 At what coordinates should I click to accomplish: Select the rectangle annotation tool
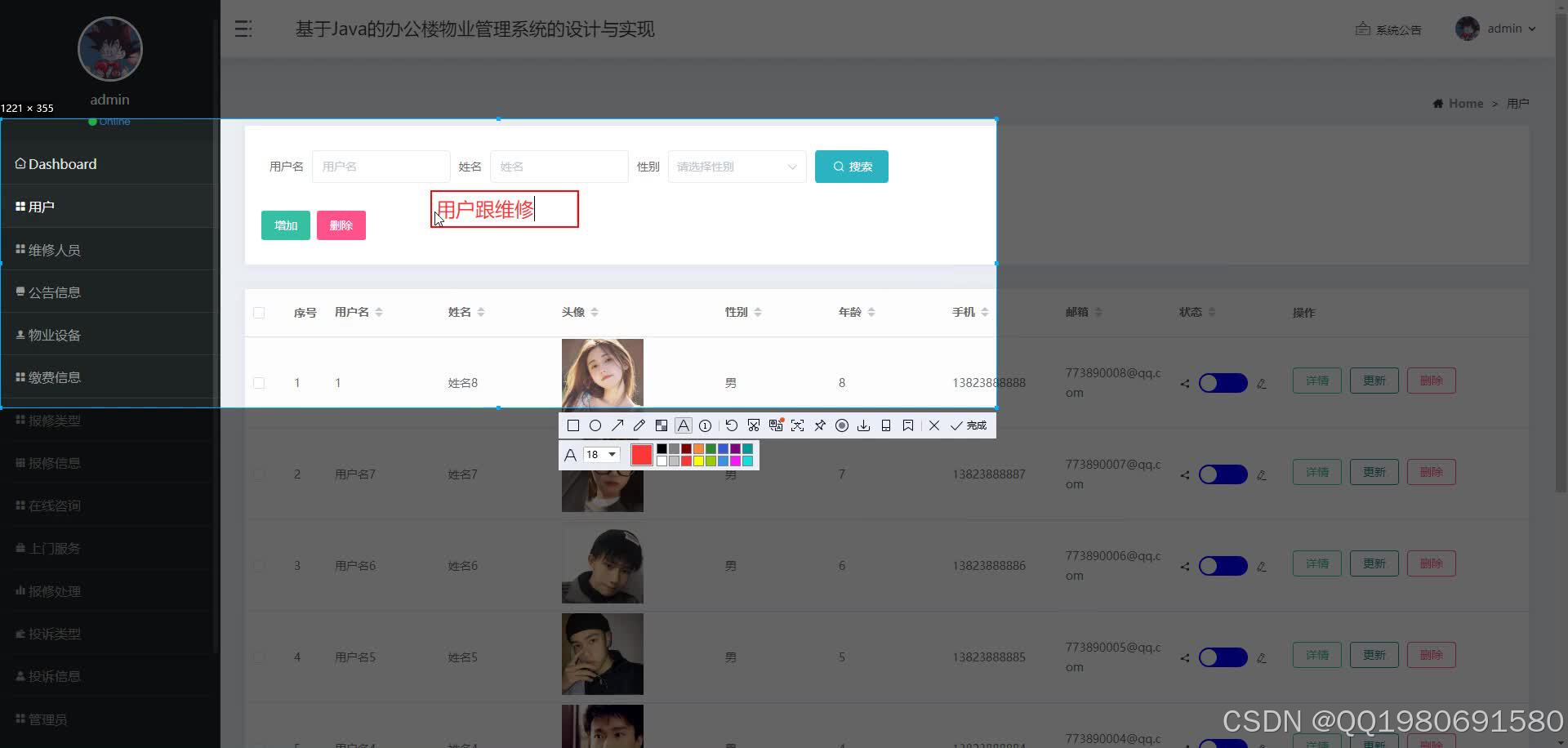pyautogui.click(x=572, y=425)
